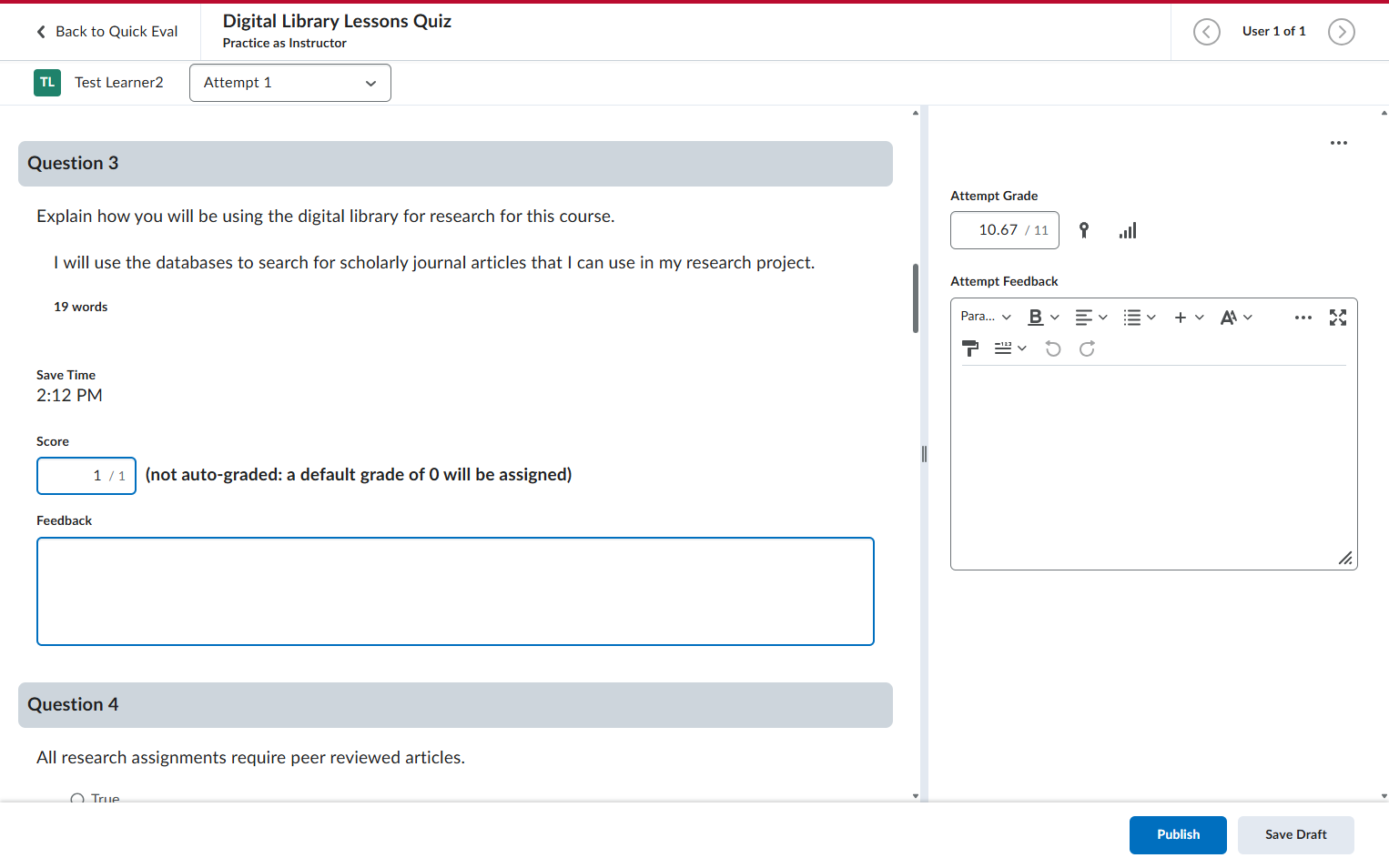Open the more options ellipsis above Attempt Grade
This screenshot has height=868, width=1389.
(x=1338, y=143)
